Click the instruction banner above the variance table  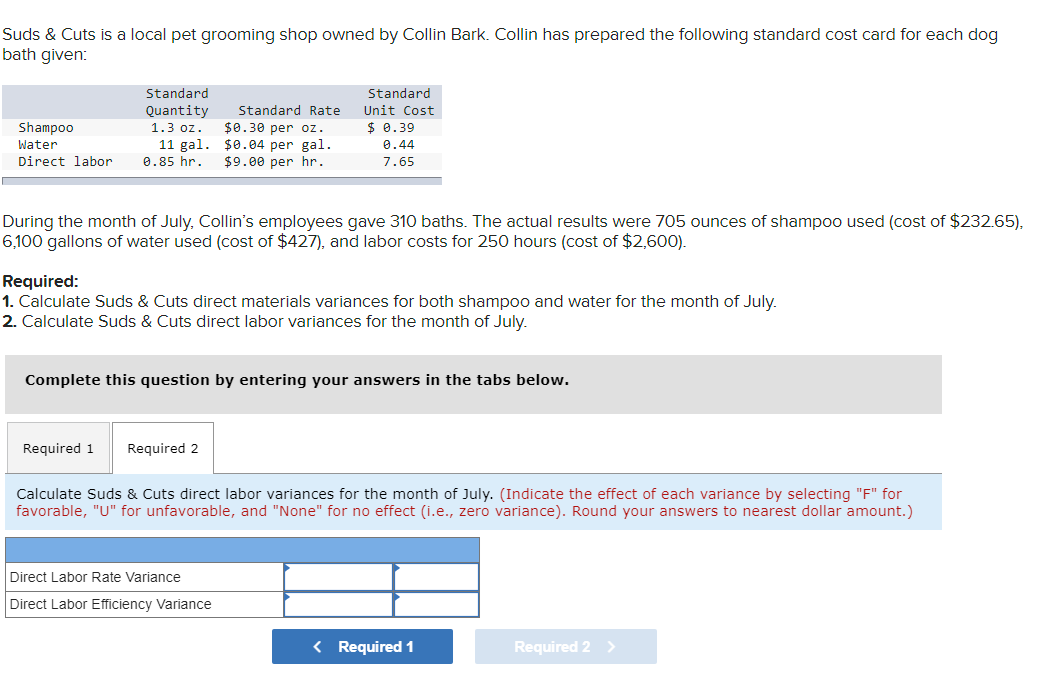(470, 502)
